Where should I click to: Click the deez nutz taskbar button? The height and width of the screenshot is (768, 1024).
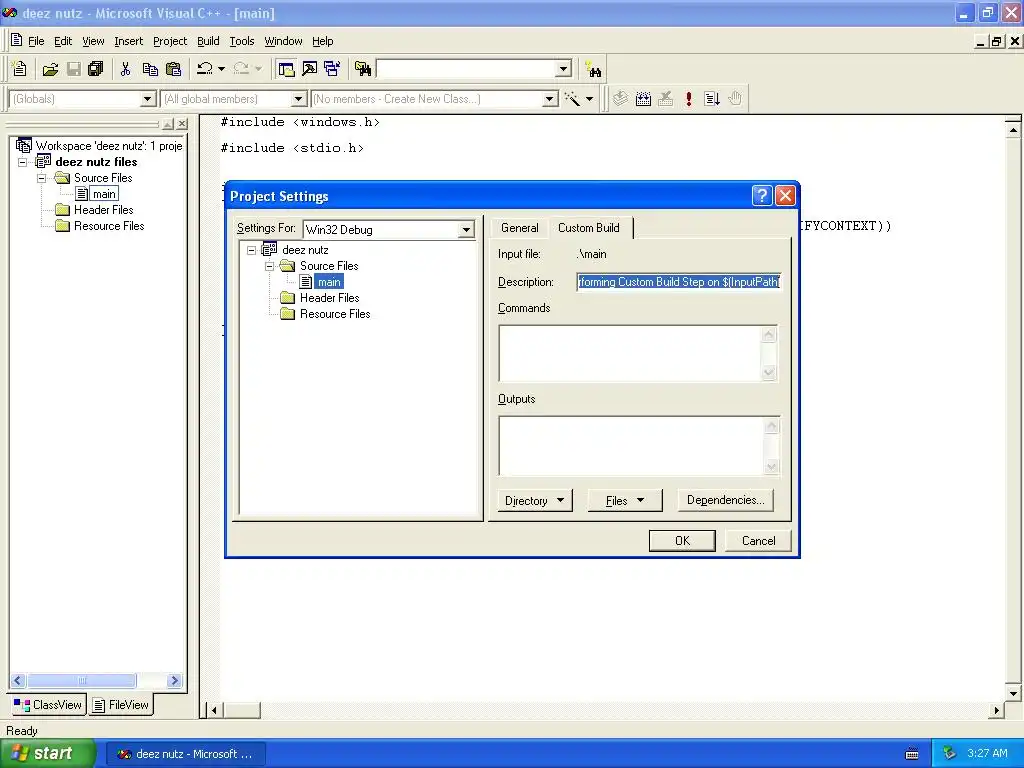(x=185, y=754)
